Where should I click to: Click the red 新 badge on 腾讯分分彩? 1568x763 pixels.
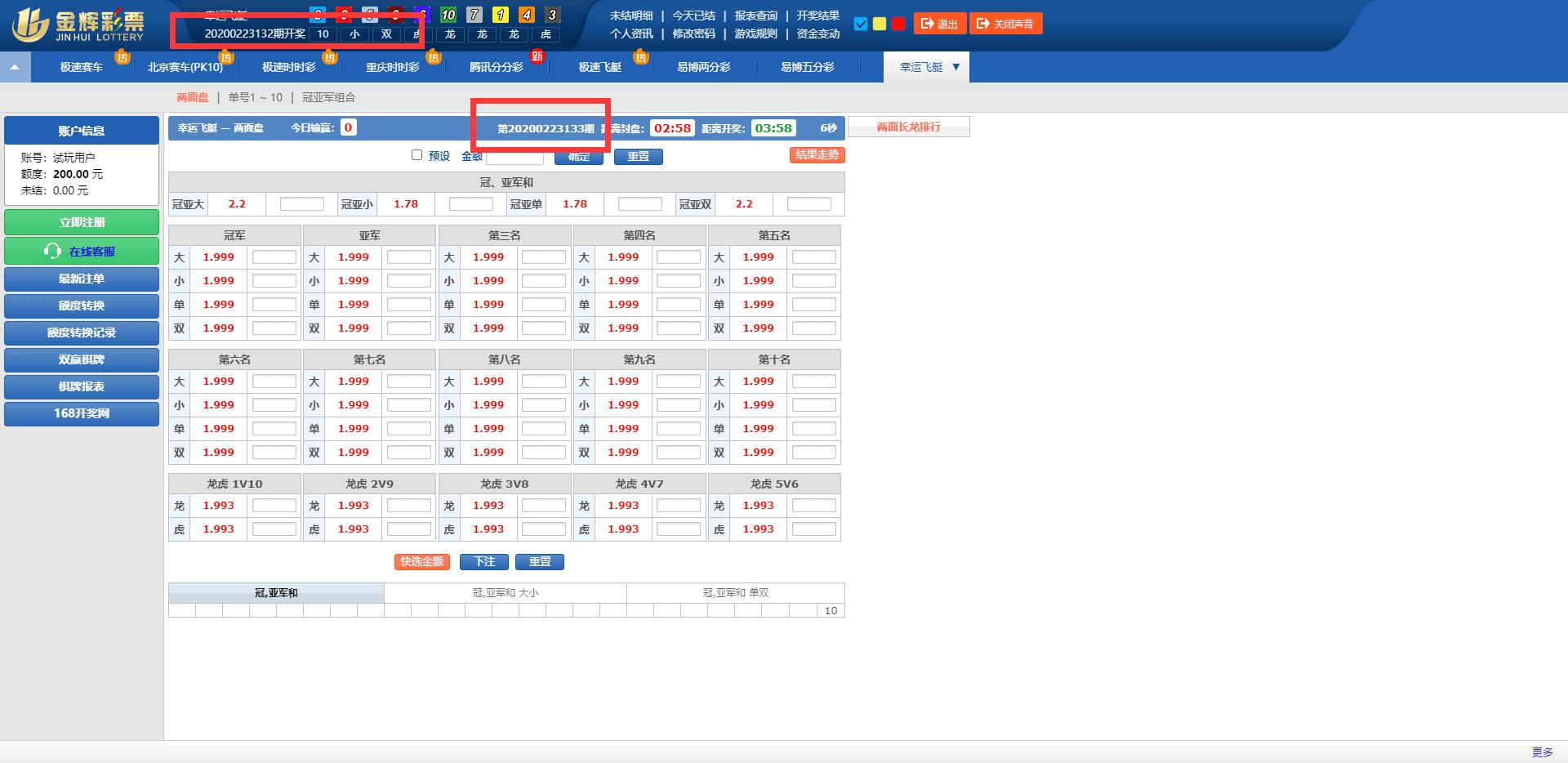[537, 56]
